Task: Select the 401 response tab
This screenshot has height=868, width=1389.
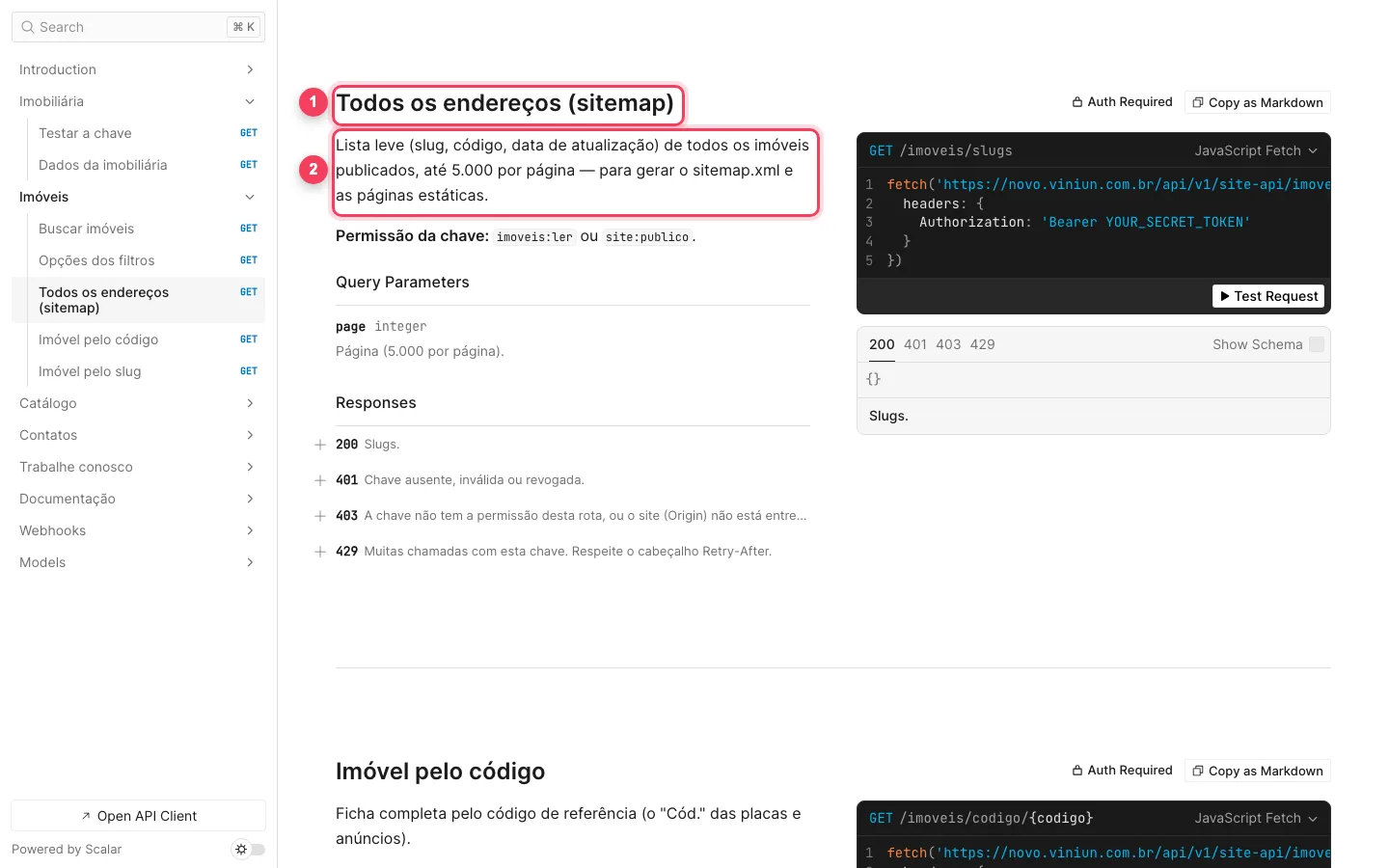Action: (x=915, y=344)
